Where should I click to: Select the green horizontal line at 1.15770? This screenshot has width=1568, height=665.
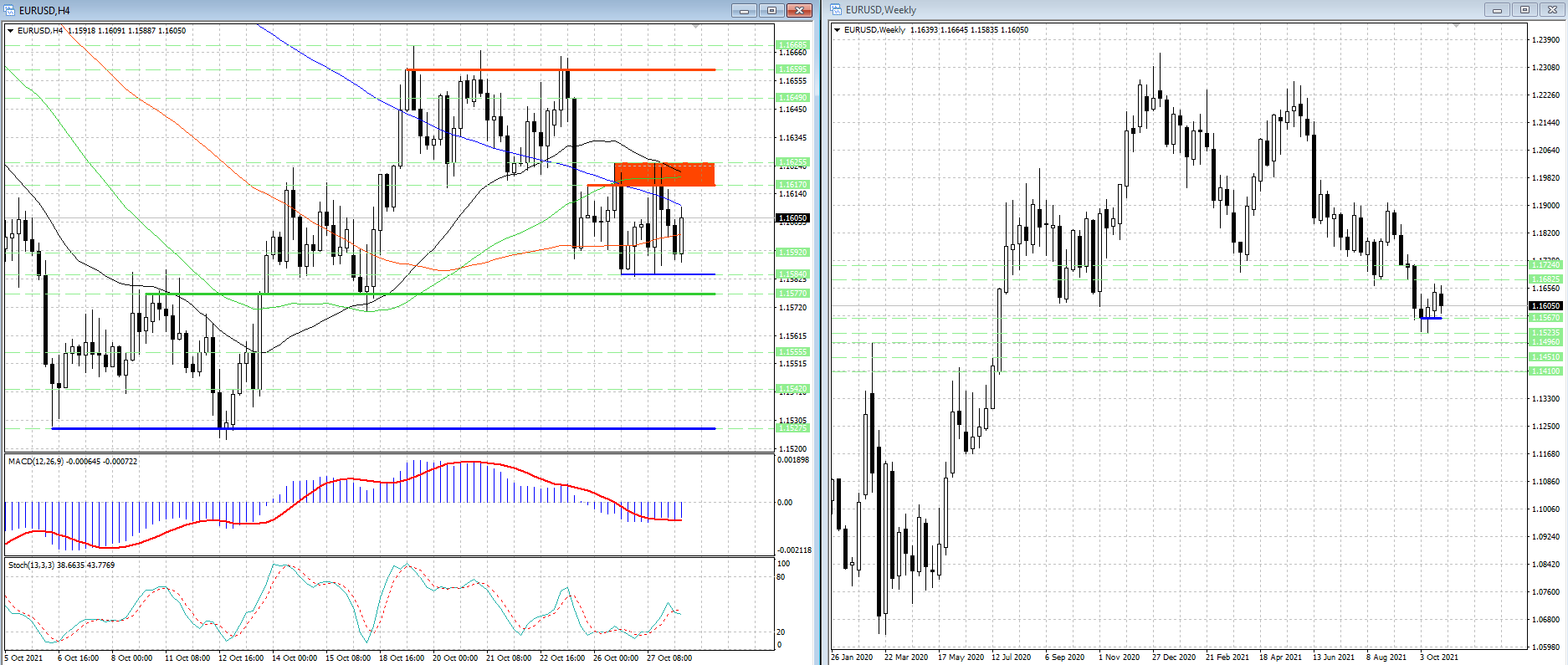(431, 294)
